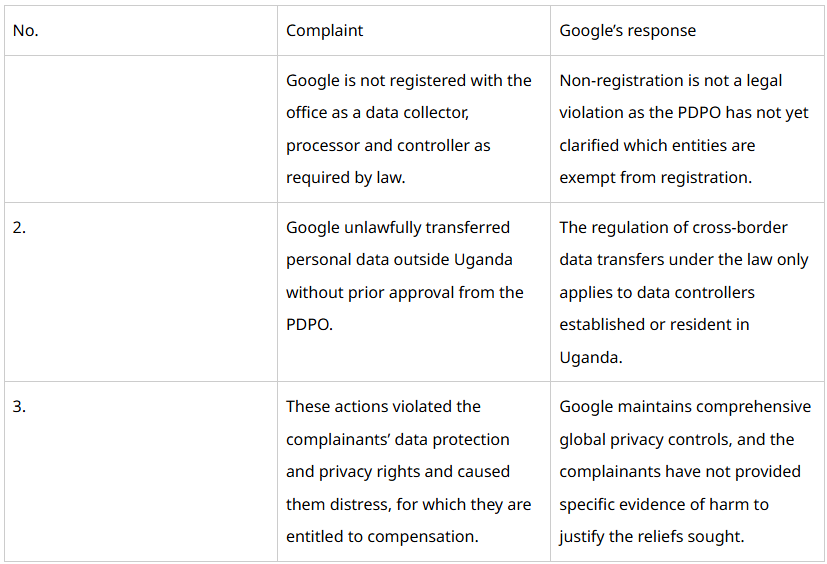Select the row number "3." cell
This screenshot has height=564, width=827.
click(x=20, y=406)
